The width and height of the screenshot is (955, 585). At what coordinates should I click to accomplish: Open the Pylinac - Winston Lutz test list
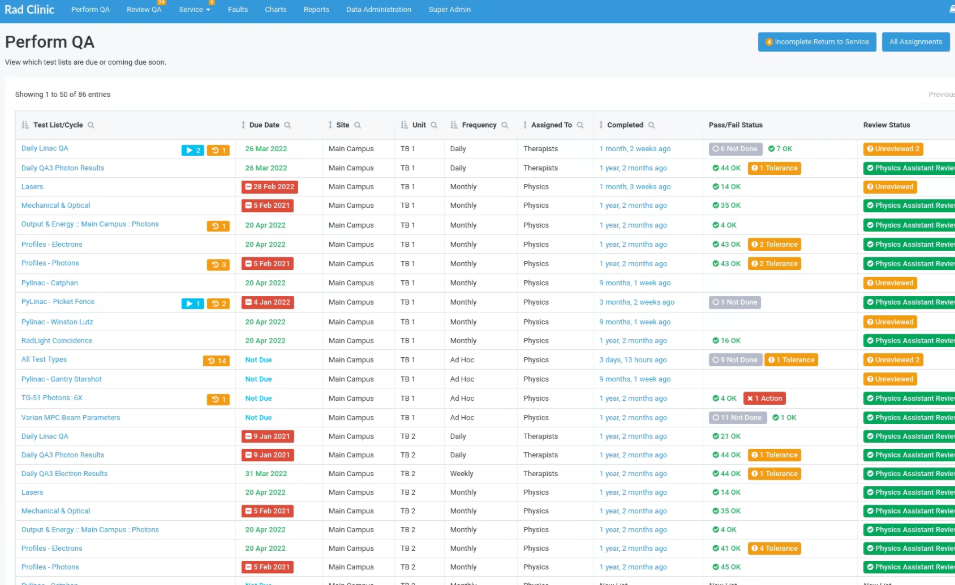(57, 321)
